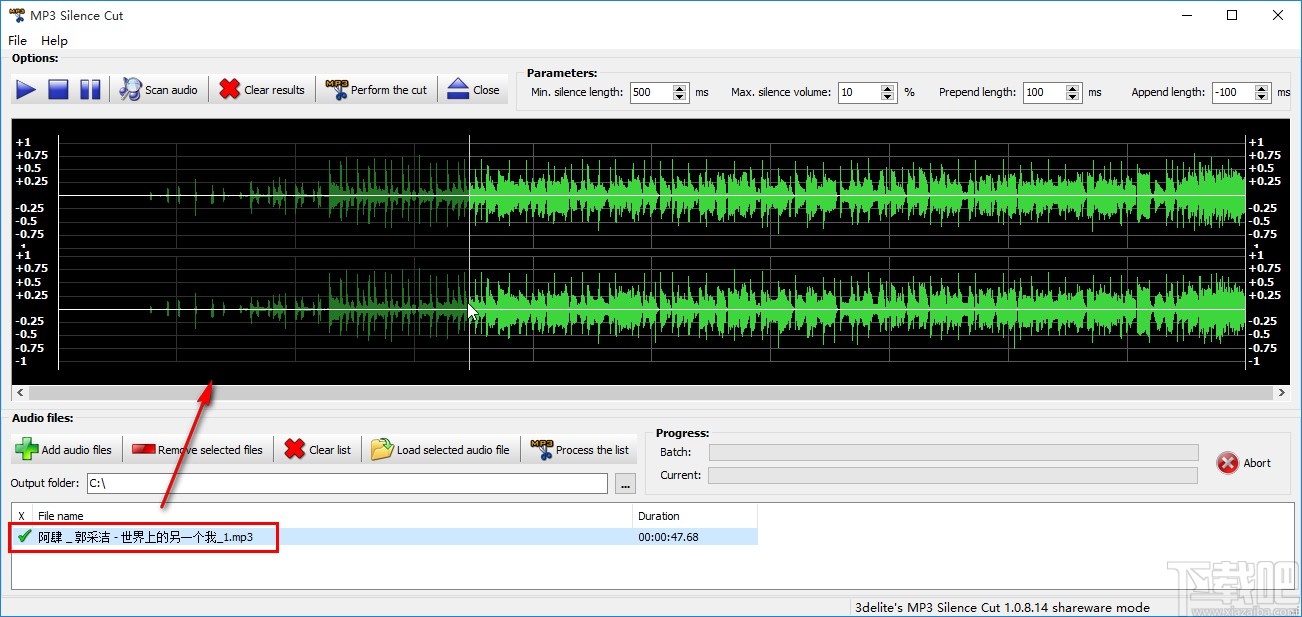1302x617 pixels.
Task: Add audio files to the list
Action: pos(65,450)
